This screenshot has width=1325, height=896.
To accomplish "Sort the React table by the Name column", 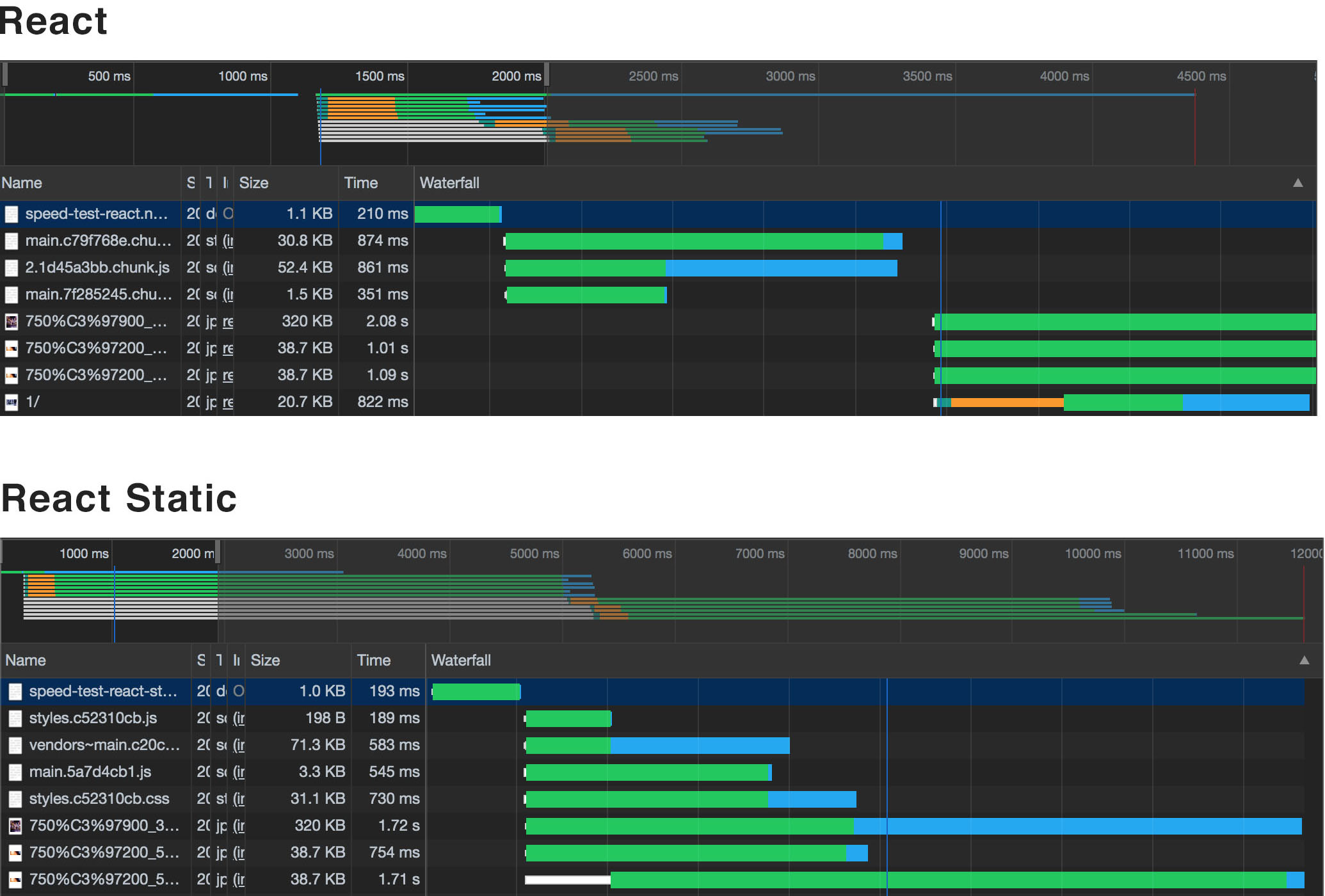I will tap(22, 183).
